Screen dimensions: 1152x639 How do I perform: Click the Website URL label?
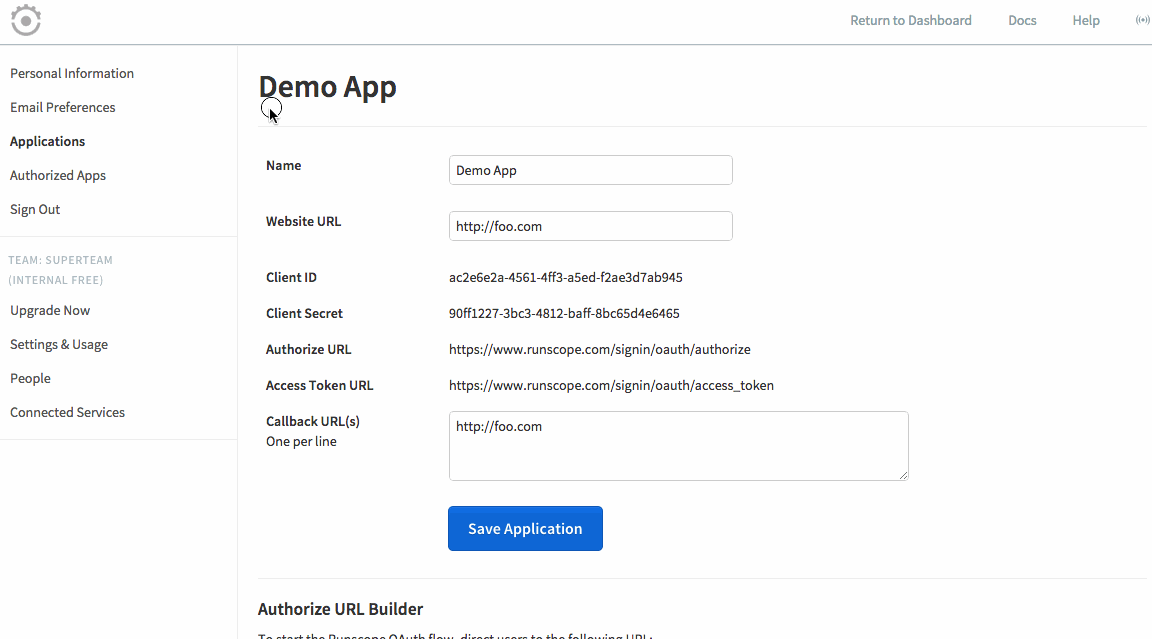point(303,221)
